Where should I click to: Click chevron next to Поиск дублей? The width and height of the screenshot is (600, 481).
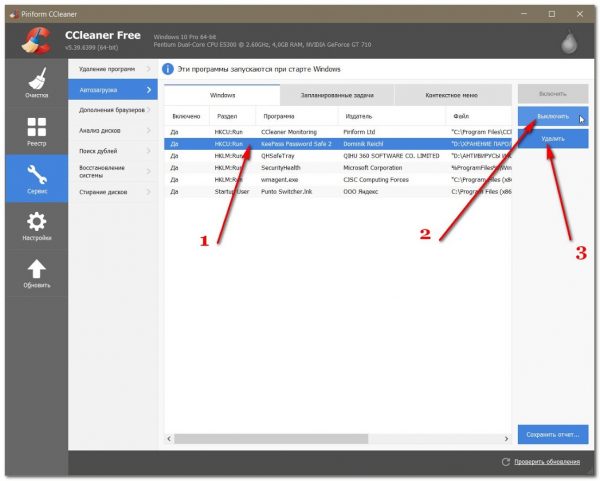tap(148, 151)
